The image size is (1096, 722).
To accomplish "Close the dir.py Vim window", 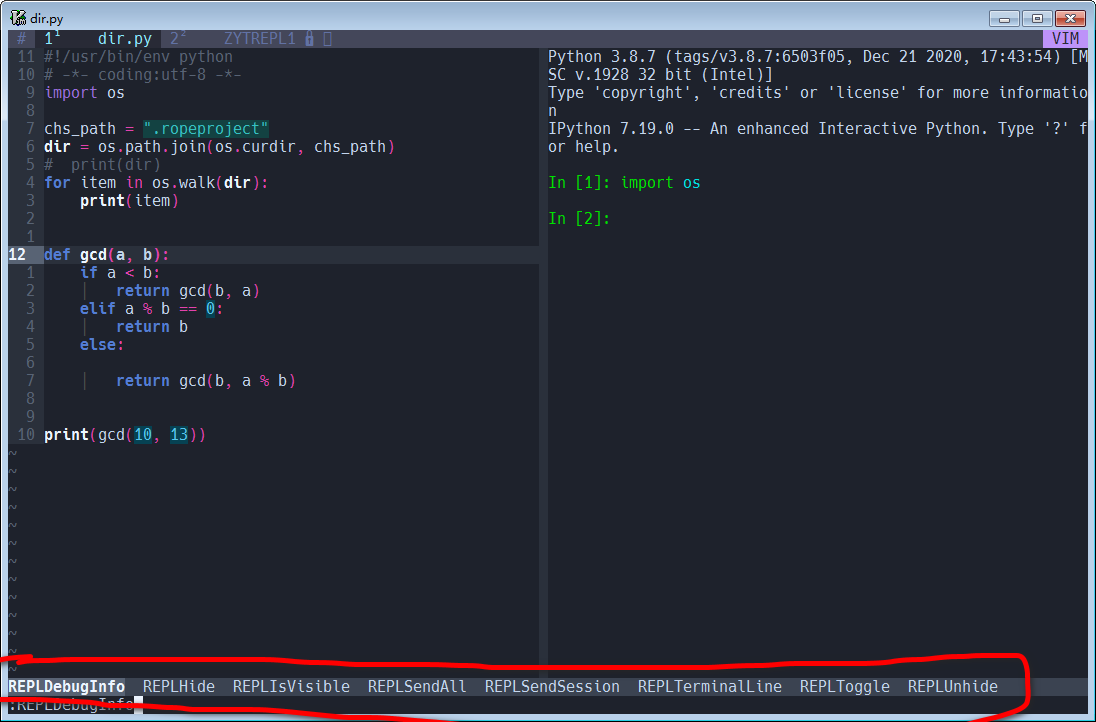I will click(1070, 19).
